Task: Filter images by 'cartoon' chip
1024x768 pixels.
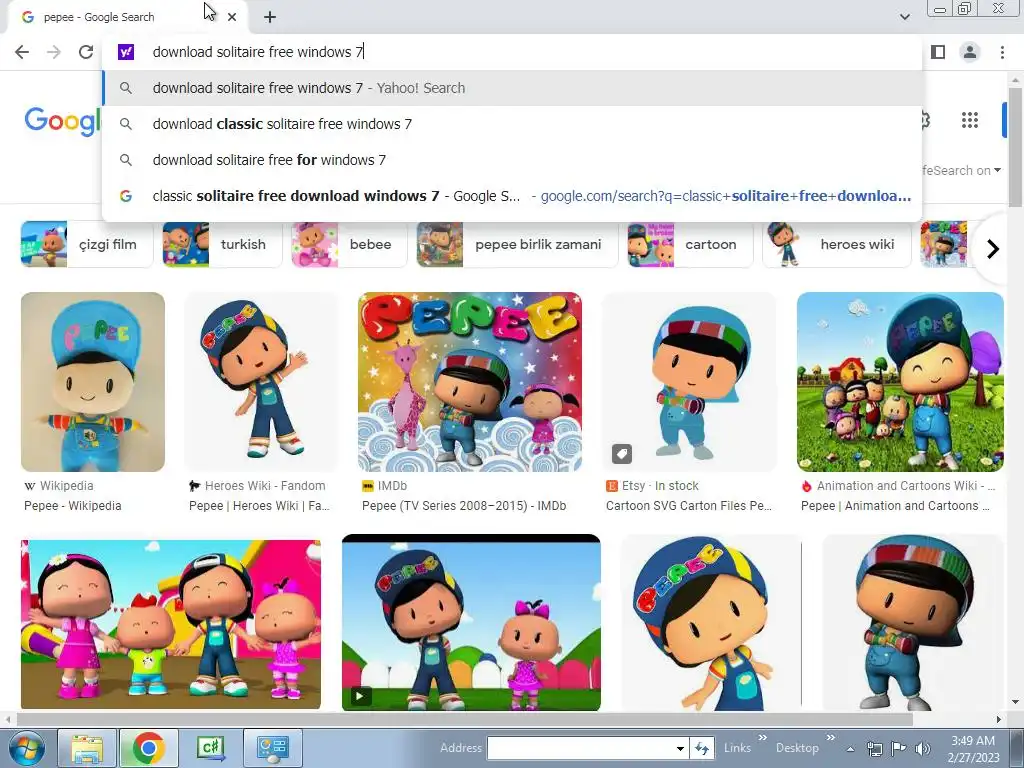Action: tap(690, 244)
